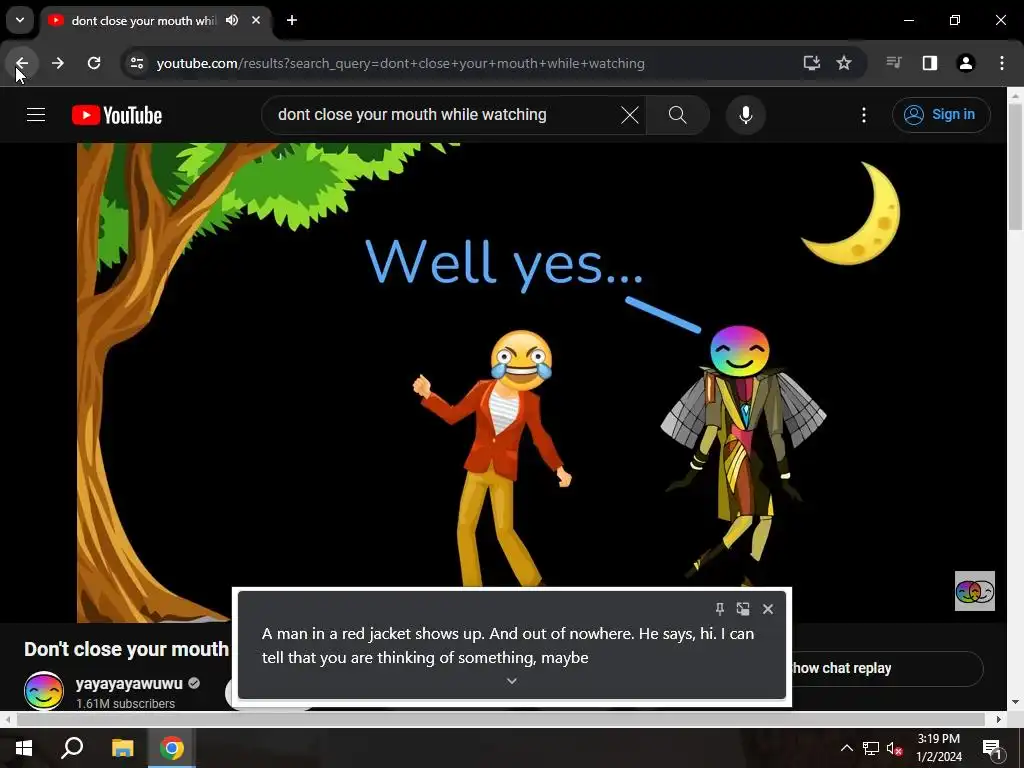
Task: Open File Explorer from taskbar
Action: [122, 748]
